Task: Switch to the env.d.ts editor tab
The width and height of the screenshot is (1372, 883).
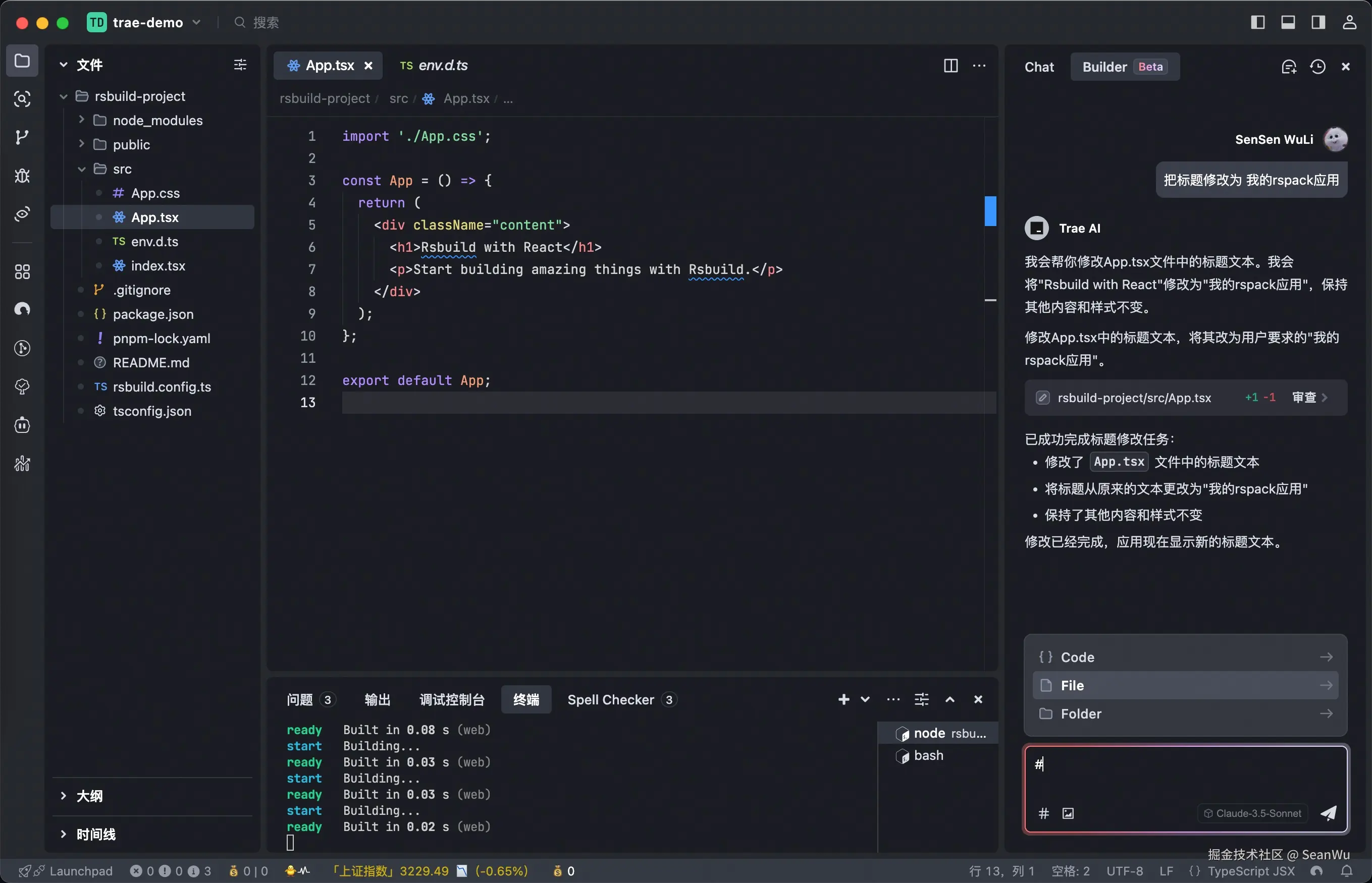Action: pyautogui.click(x=434, y=66)
